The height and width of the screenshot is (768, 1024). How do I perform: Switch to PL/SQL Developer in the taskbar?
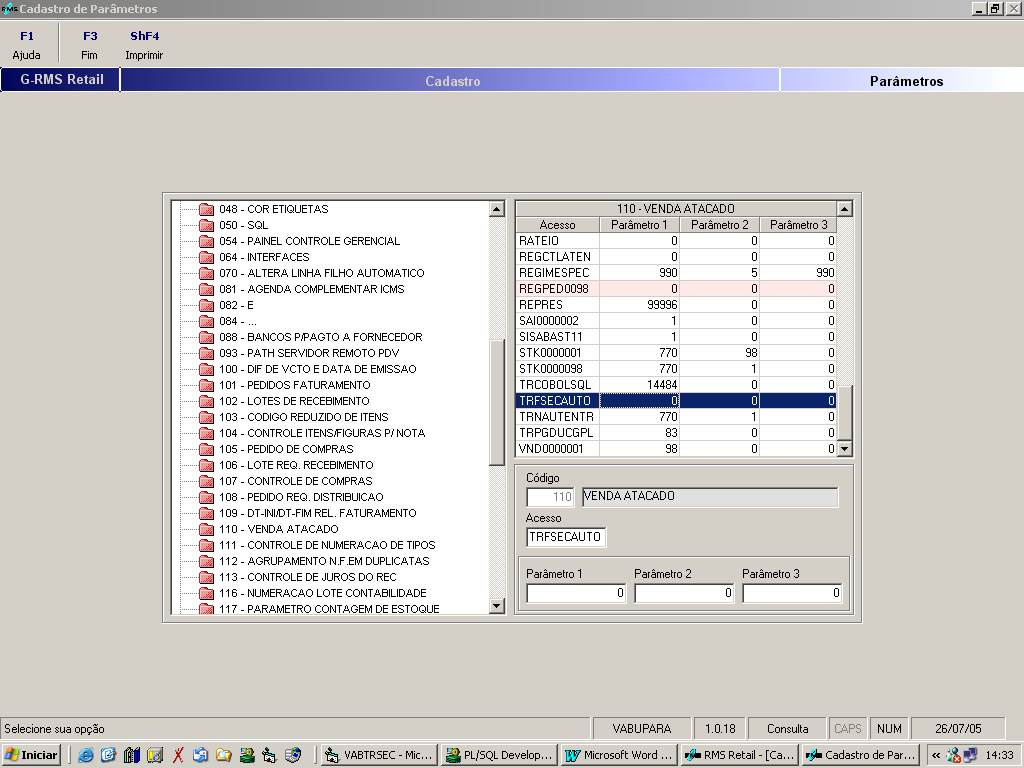(x=499, y=755)
